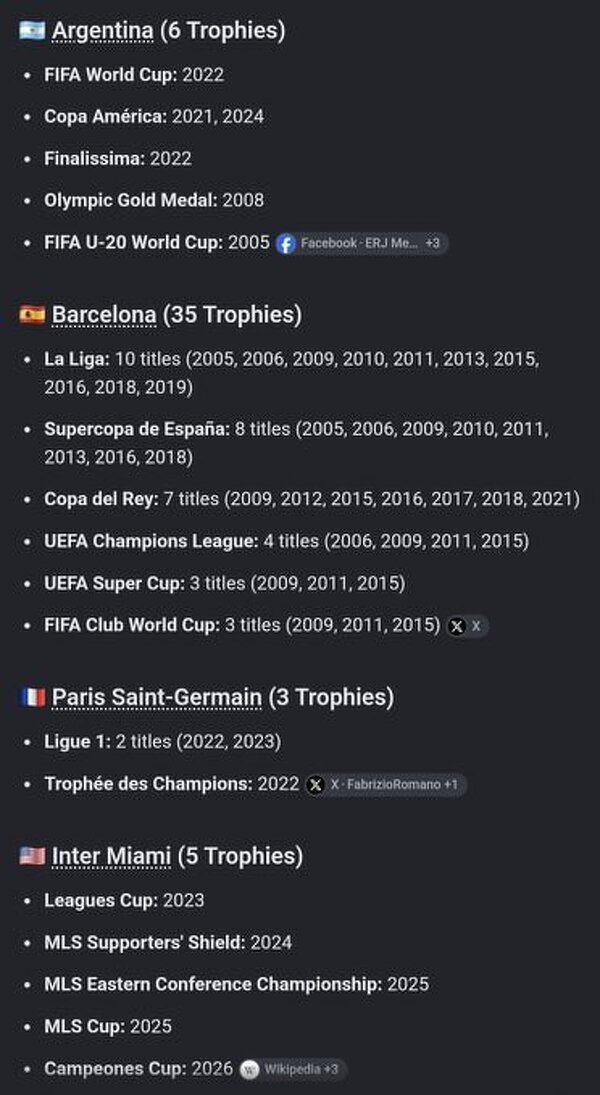Click the Wikipedia source icon
The height and width of the screenshot is (1095, 600).
(x=249, y=1069)
